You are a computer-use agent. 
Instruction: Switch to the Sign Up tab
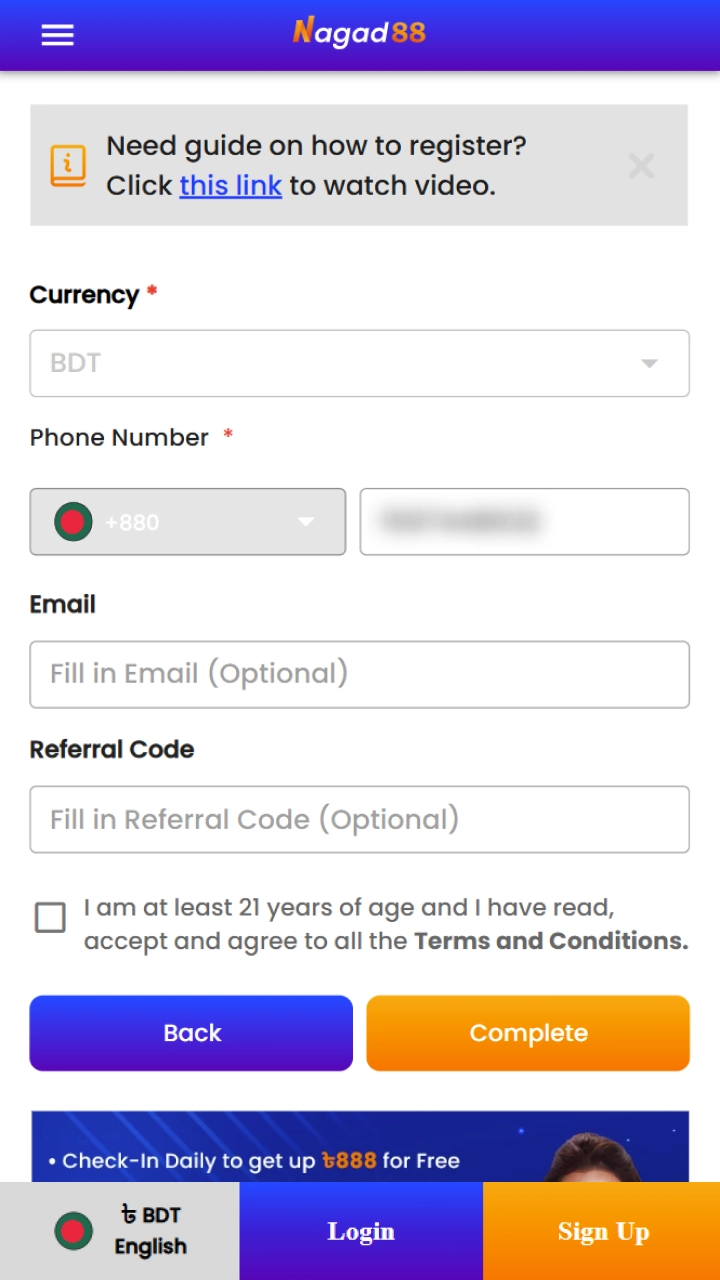point(603,1231)
